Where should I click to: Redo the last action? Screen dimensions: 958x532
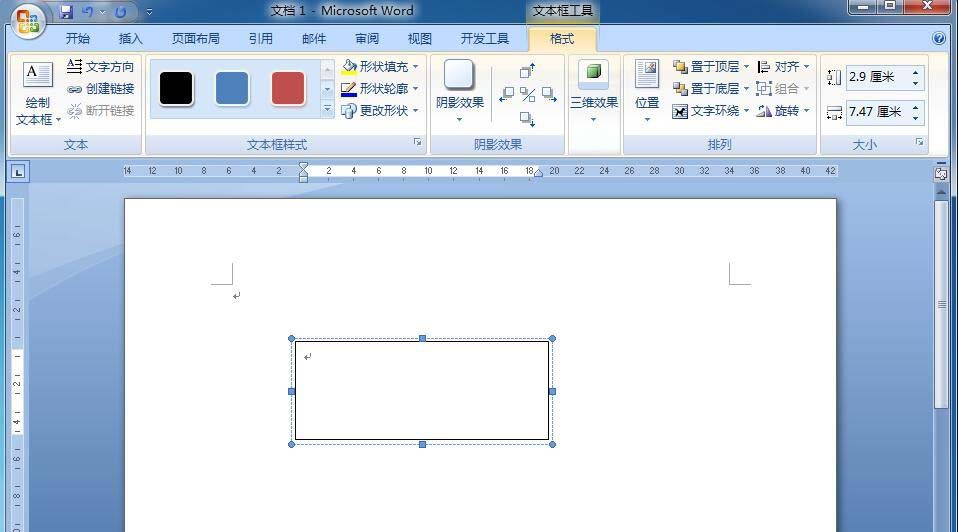[x=120, y=12]
